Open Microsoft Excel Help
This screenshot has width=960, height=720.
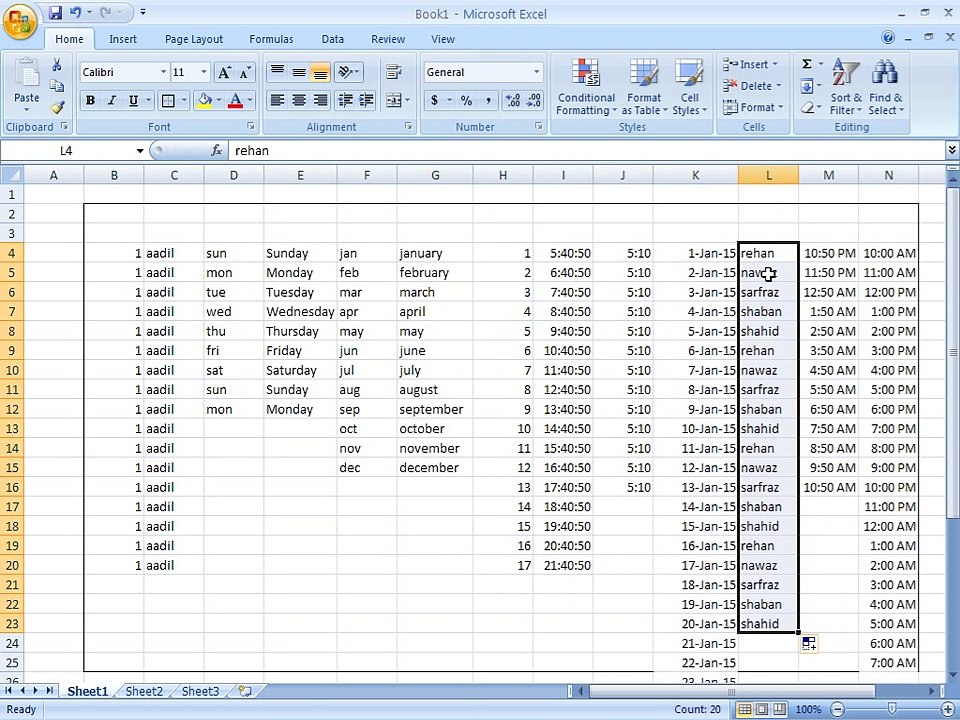(x=888, y=38)
